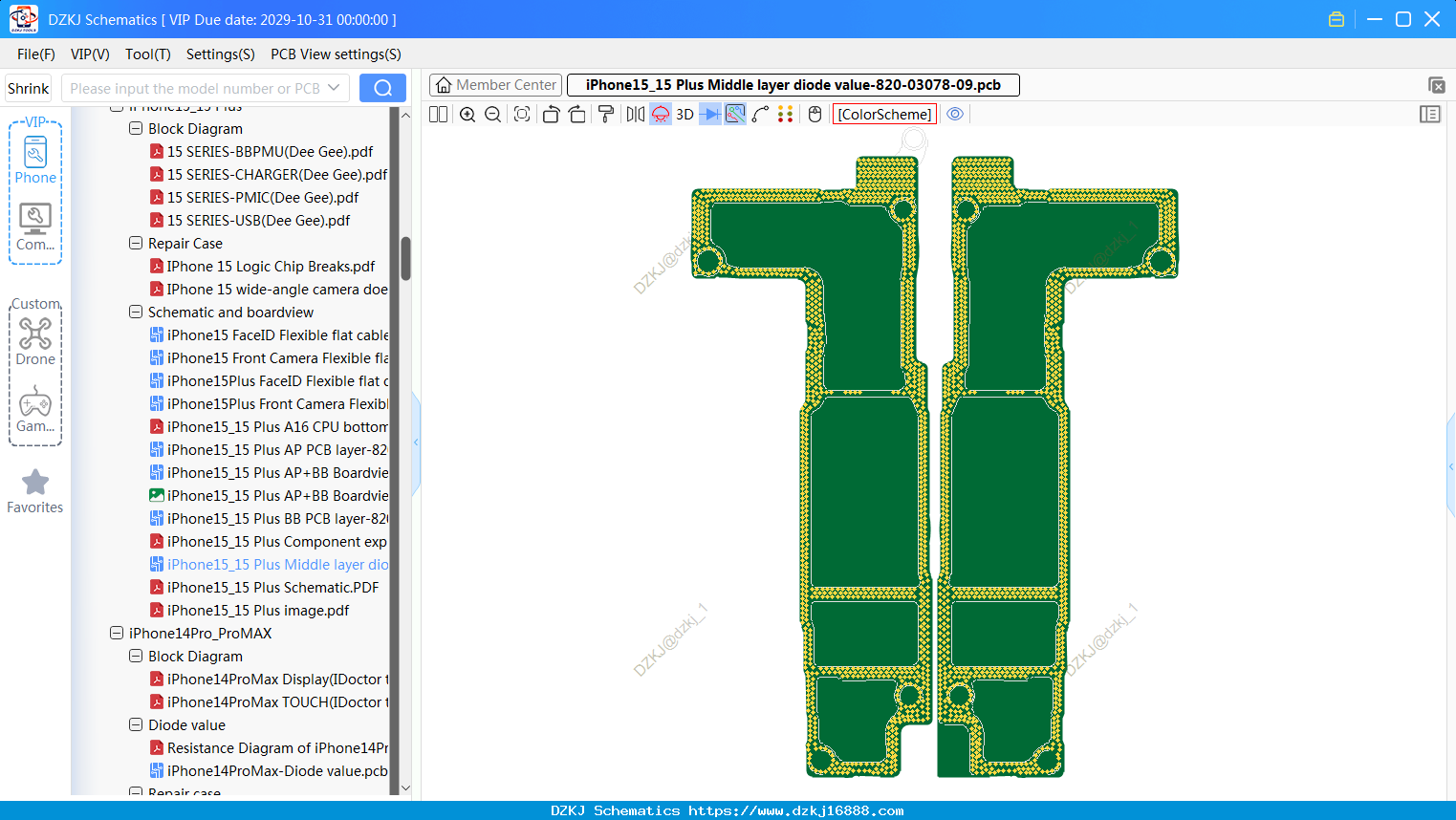
Task: Open iPhone15_15 Plus image.pdf
Action: pyautogui.click(x=250, y=610)
